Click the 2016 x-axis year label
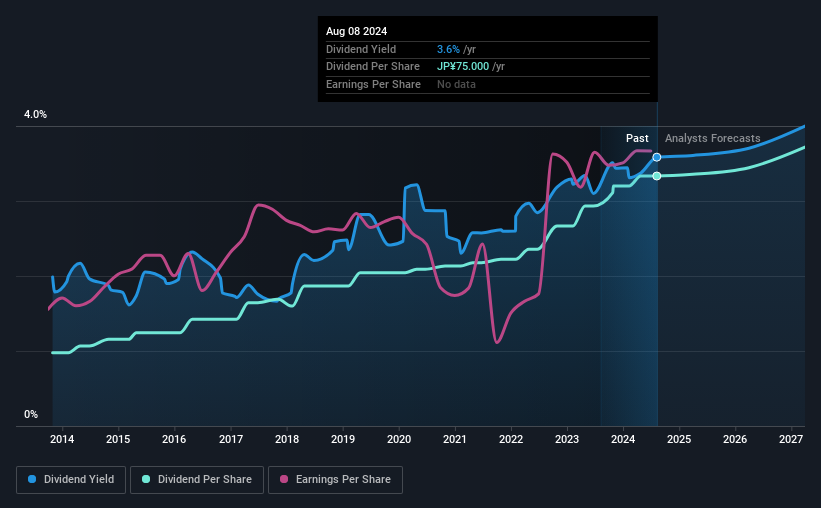 (x=174, y=439)
